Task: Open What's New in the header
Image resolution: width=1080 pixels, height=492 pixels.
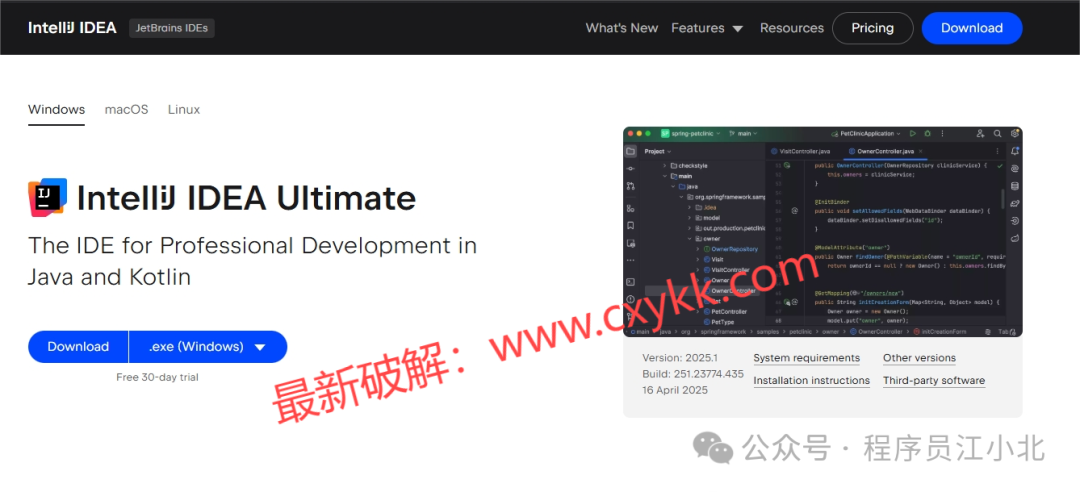Action: tap(622, 28)
